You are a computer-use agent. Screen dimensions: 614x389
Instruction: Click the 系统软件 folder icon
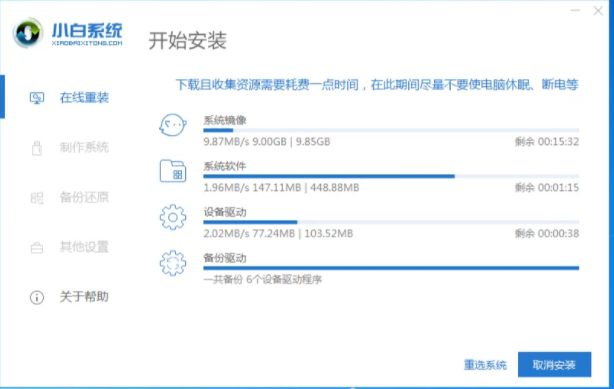tap(173, 171)
